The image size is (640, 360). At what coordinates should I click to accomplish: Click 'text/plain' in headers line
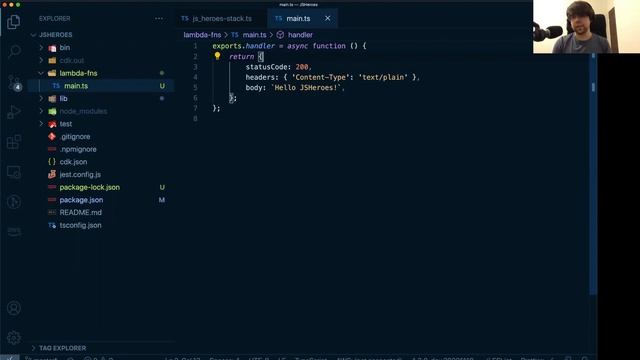(x=383, y=77)
